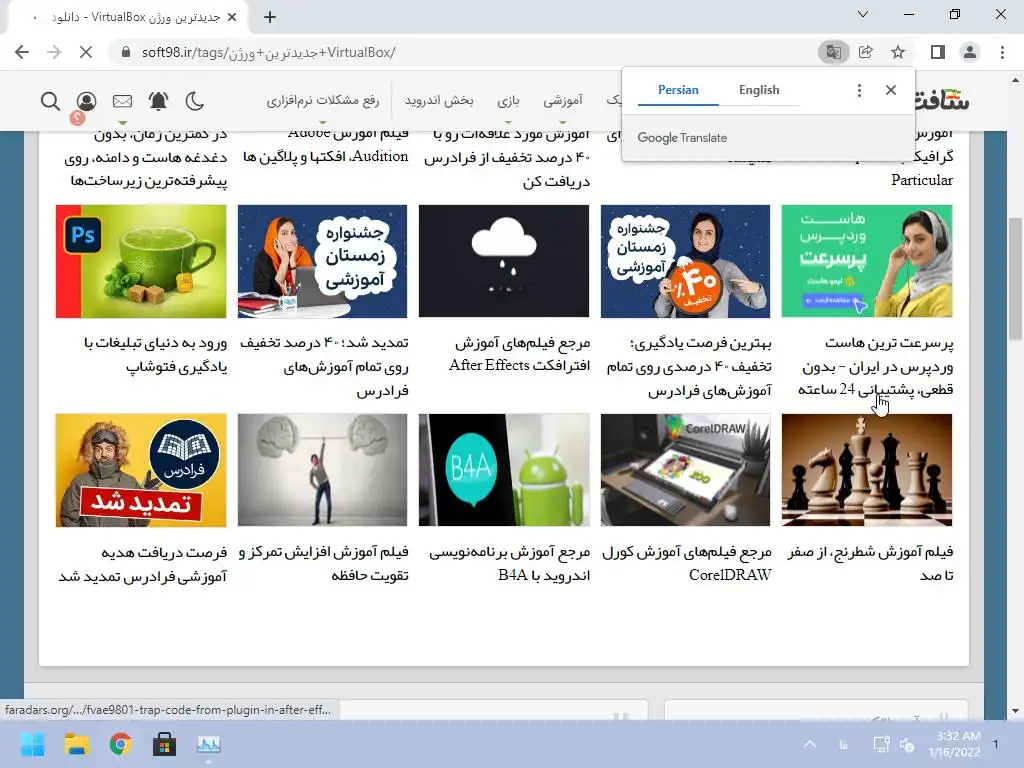This screenshot has height=768, width=1024.
Task: Select the English tab in Translate popup
Action: pyautogui.click(x=759, y=90)
